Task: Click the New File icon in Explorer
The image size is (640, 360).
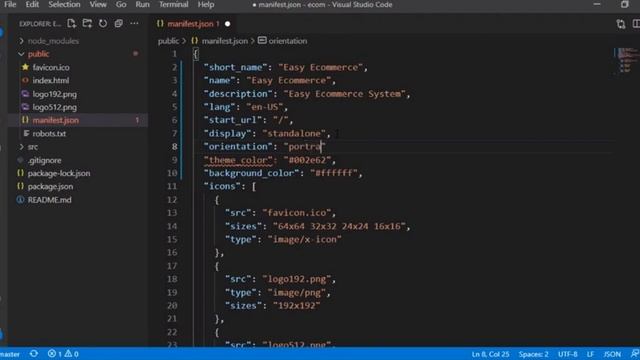Action: 72,24
